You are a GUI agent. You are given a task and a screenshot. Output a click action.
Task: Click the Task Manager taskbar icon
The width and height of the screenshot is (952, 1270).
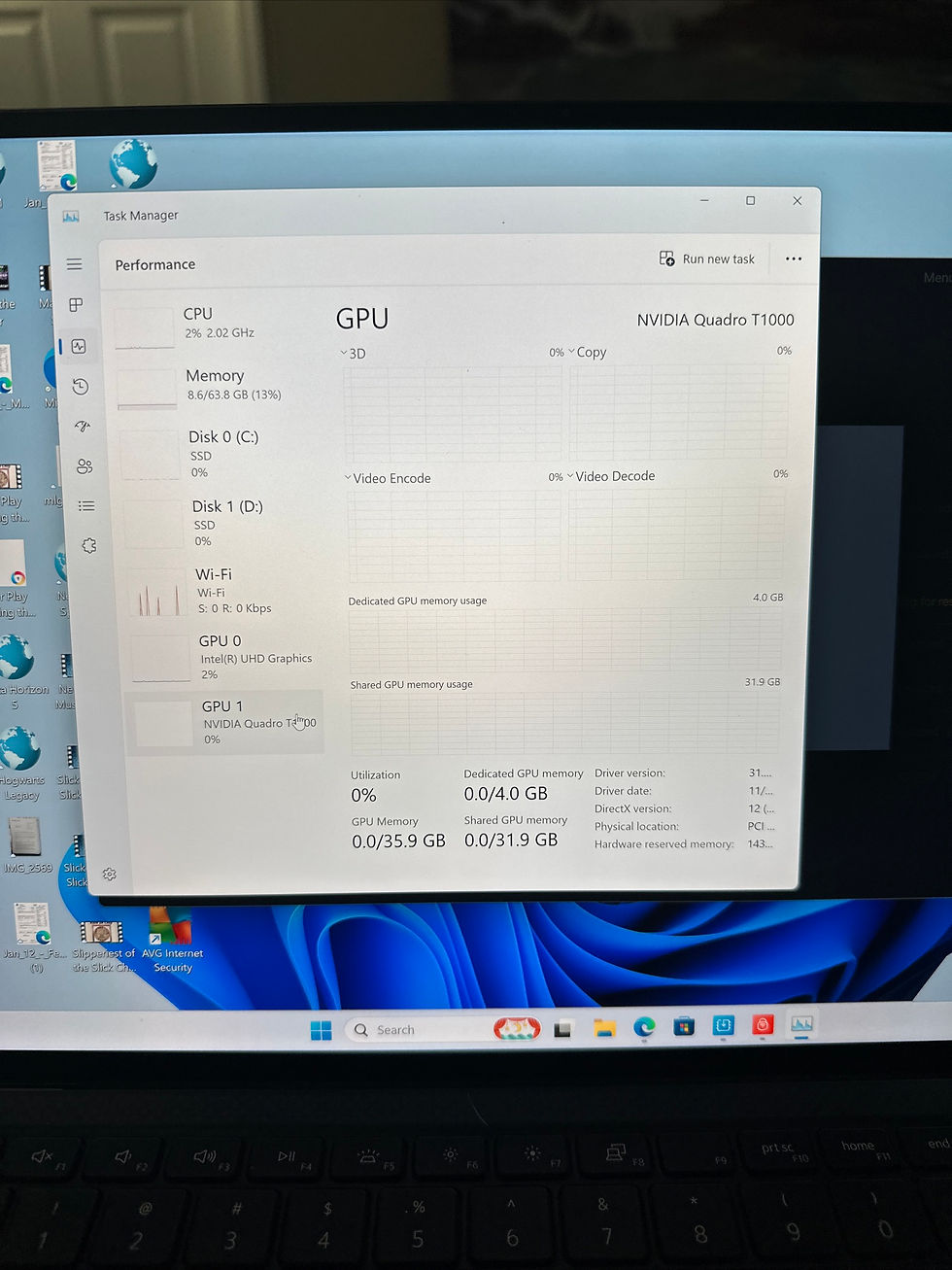click(x=802, y=1024)
